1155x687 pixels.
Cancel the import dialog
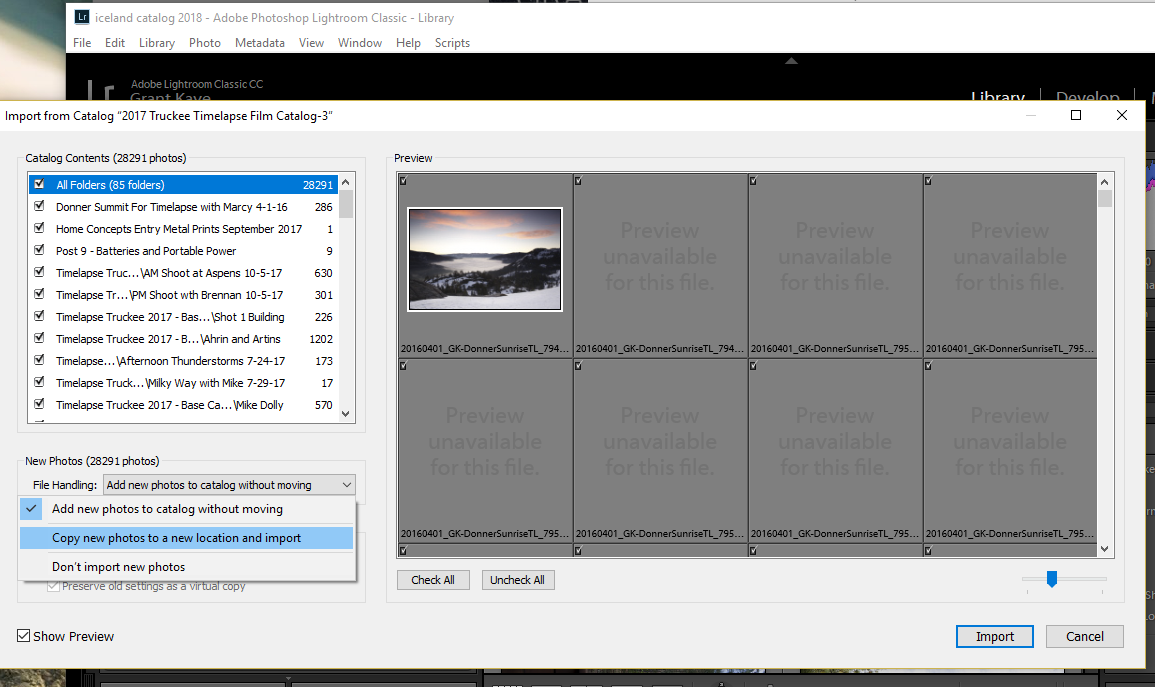[x=1085, y=636]
